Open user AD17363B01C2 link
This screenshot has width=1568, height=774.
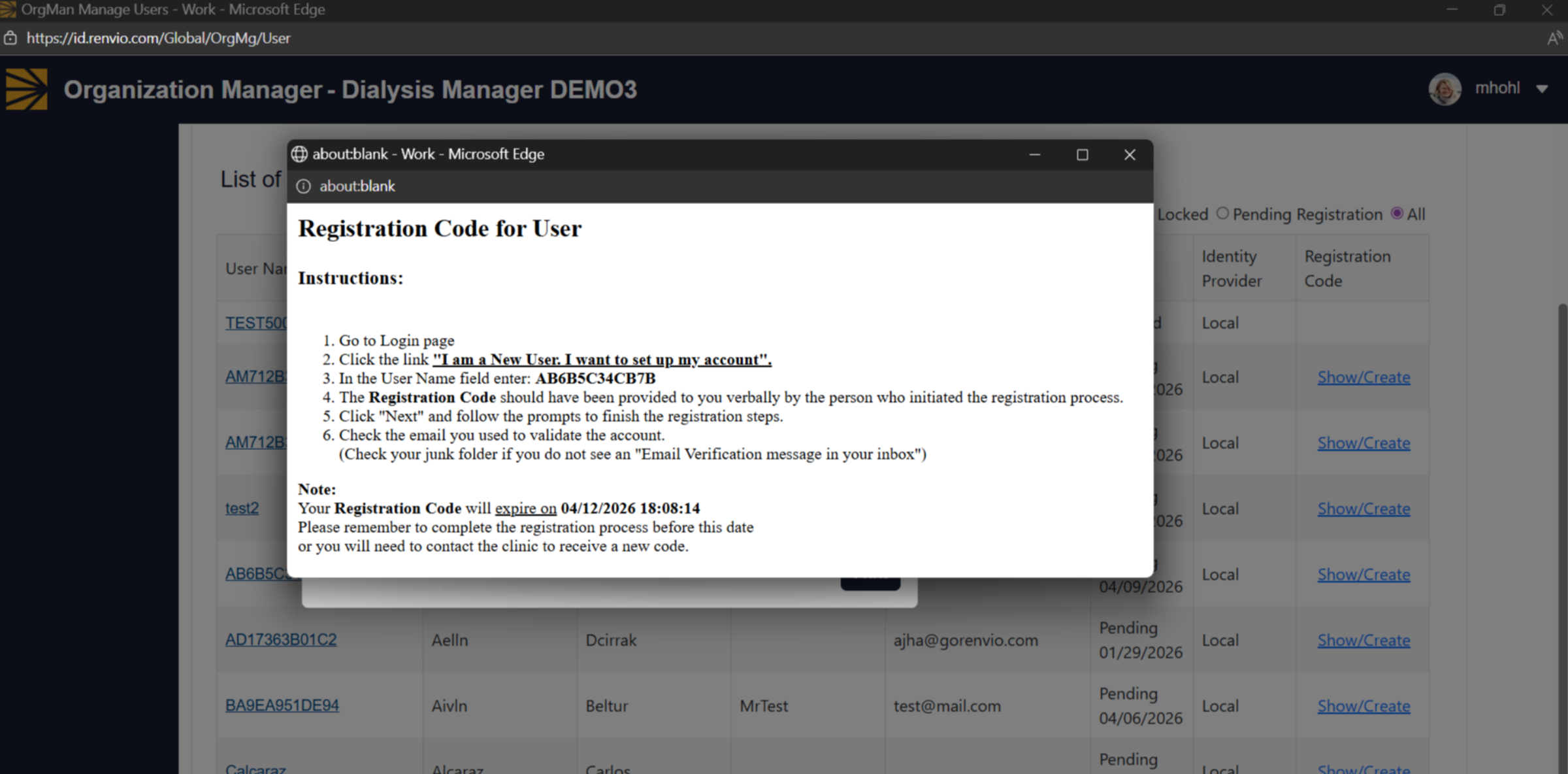[281, 639]
